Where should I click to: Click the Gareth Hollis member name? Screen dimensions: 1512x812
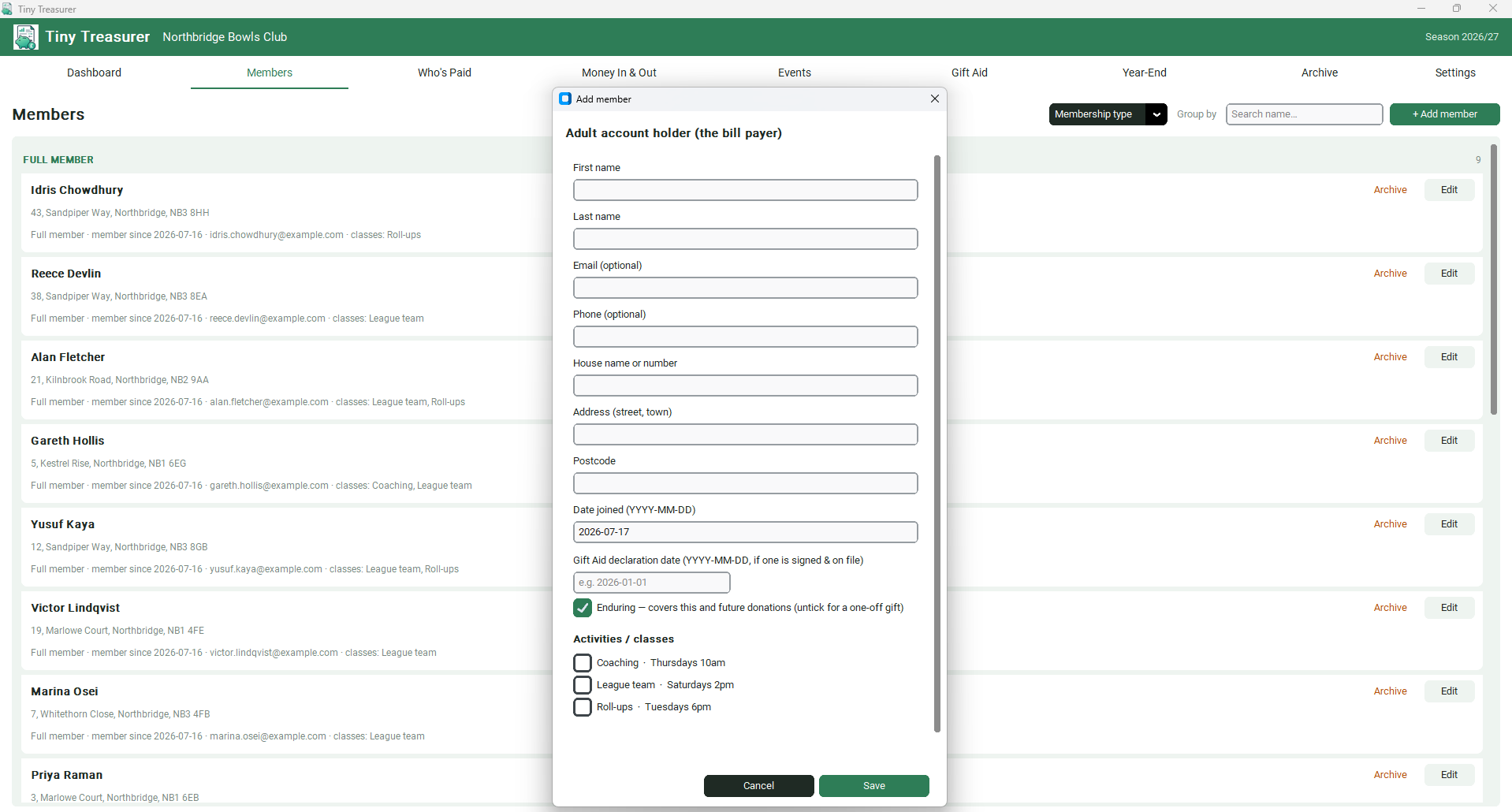(68, 441)
